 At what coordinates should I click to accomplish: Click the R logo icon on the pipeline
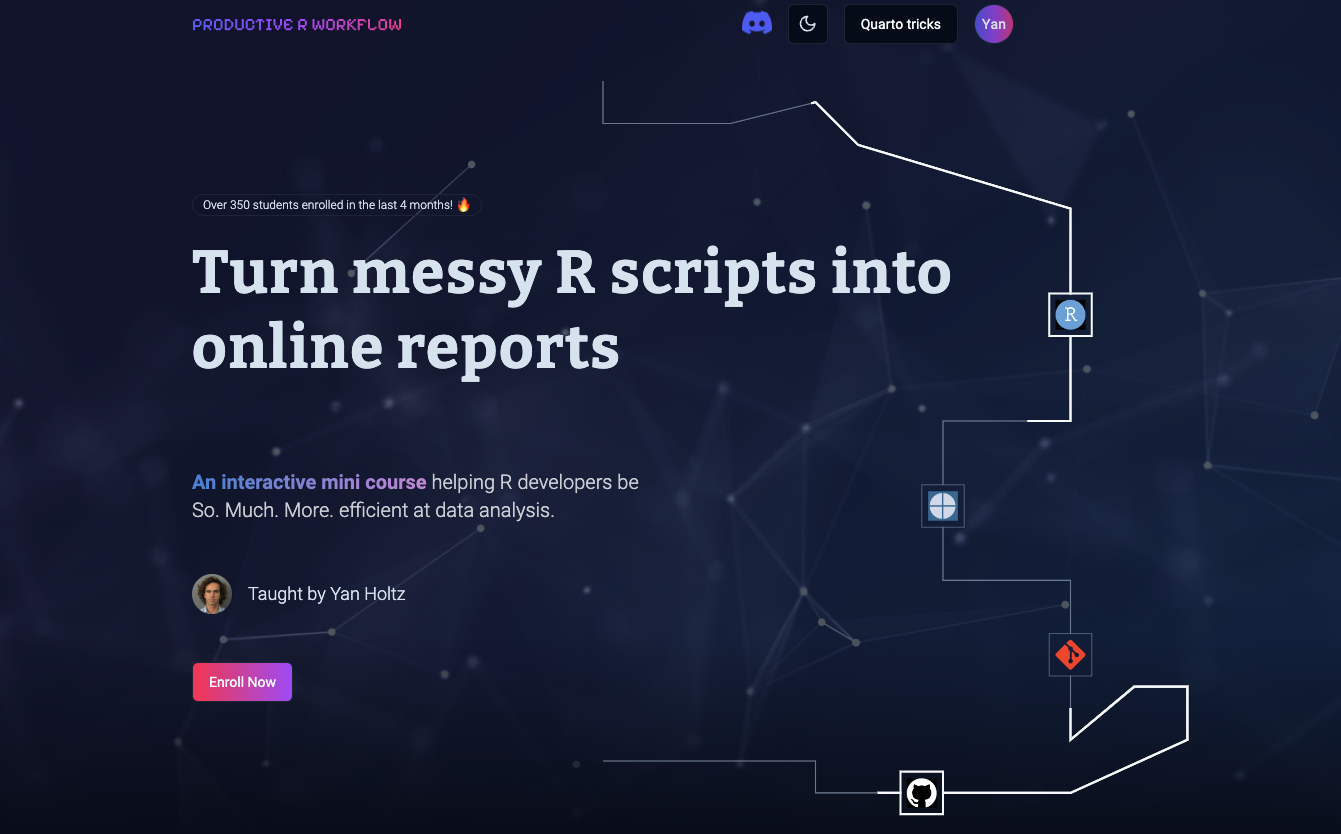(1069, 315)
